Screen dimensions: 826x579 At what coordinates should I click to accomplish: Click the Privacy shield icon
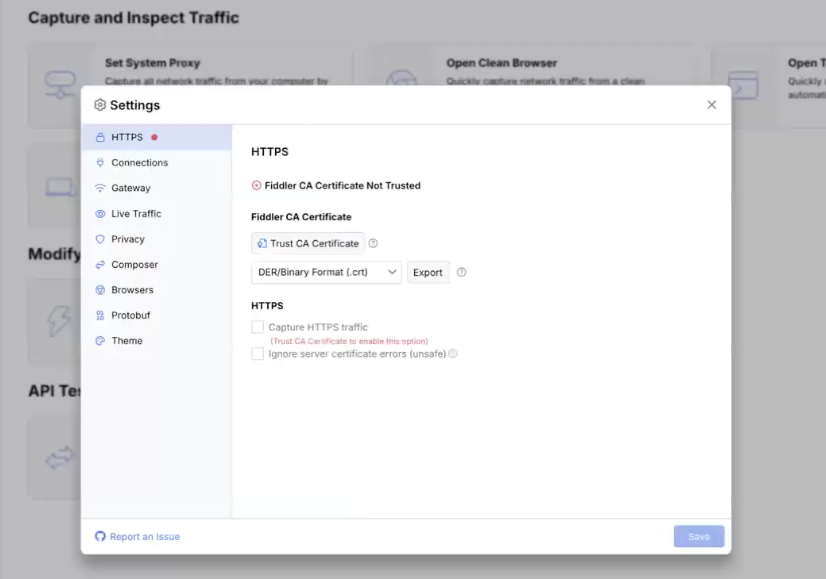100,239
